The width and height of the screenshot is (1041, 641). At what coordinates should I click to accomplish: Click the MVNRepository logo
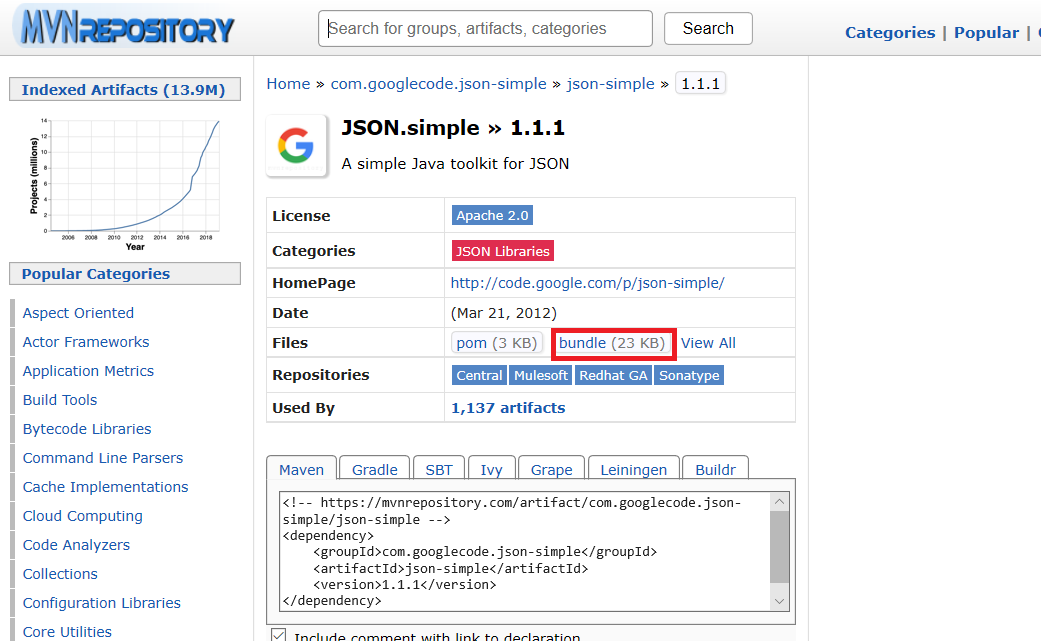125,27
